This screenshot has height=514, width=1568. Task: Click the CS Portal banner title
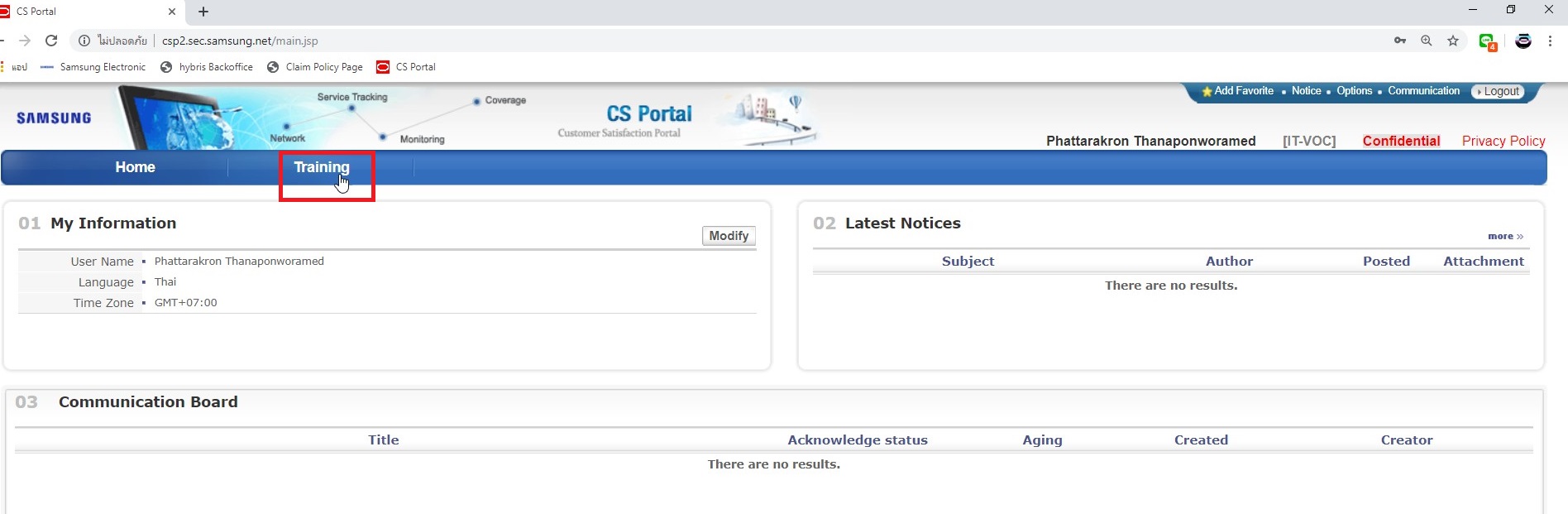(649, 114)
